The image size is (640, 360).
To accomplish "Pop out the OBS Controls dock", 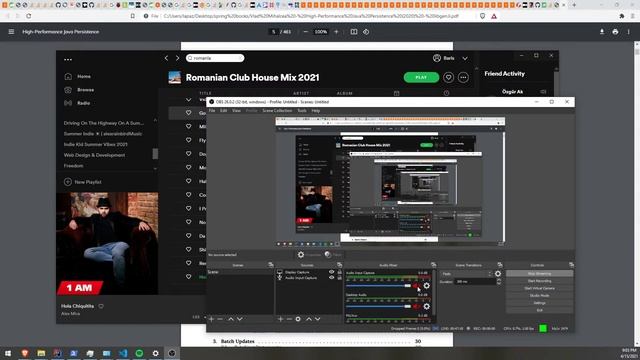I will 571,265.
